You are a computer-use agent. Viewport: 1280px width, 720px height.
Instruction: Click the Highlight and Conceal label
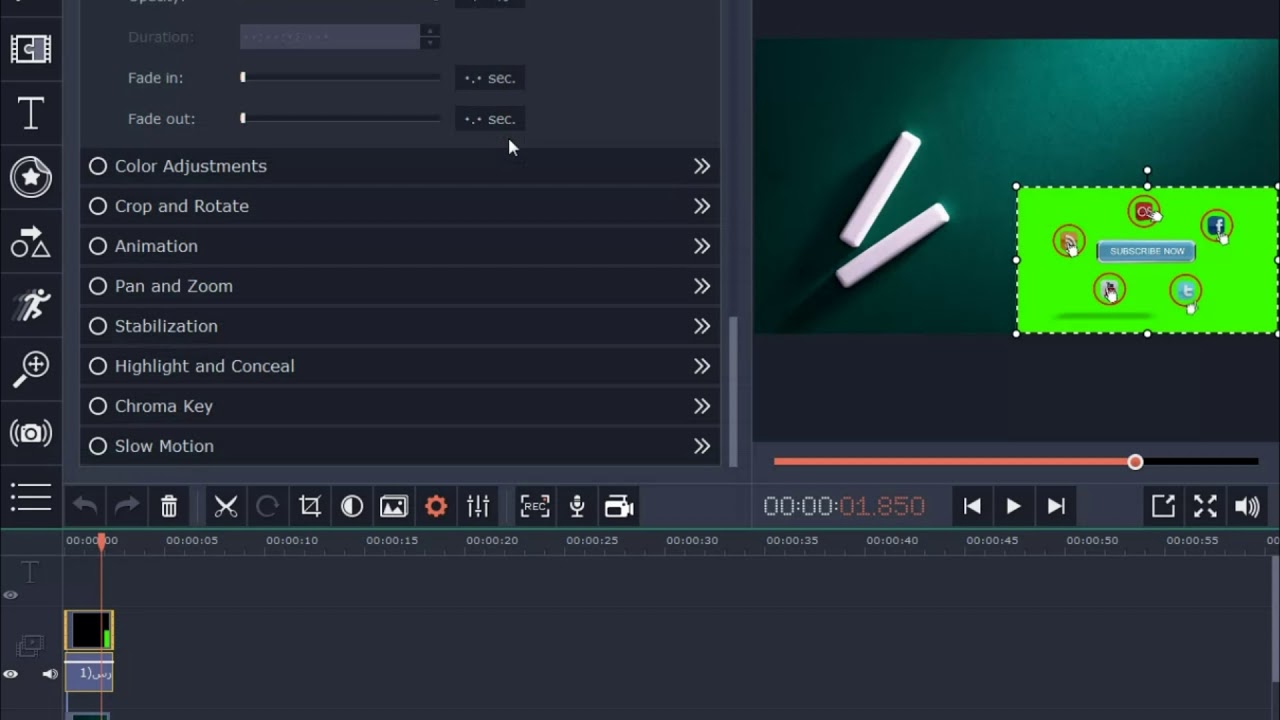[x=205, y=366]
